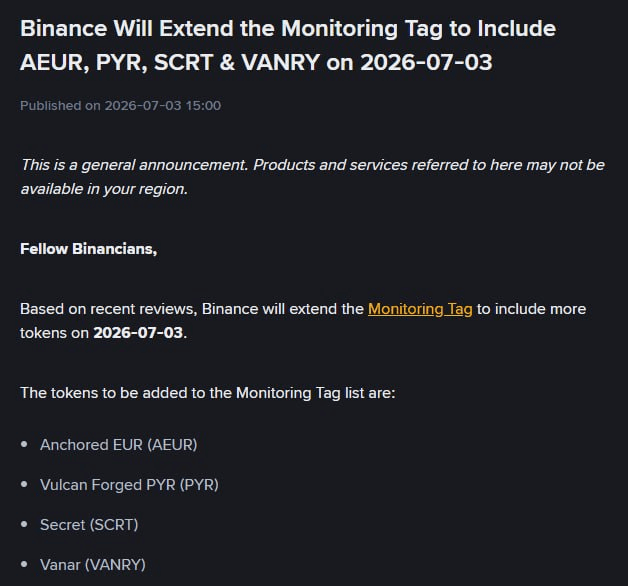The height and width of the screenshot is (586, 628).
Task: Select the Vanar (VANRY) list item
Action: click(x=93, y=565)
